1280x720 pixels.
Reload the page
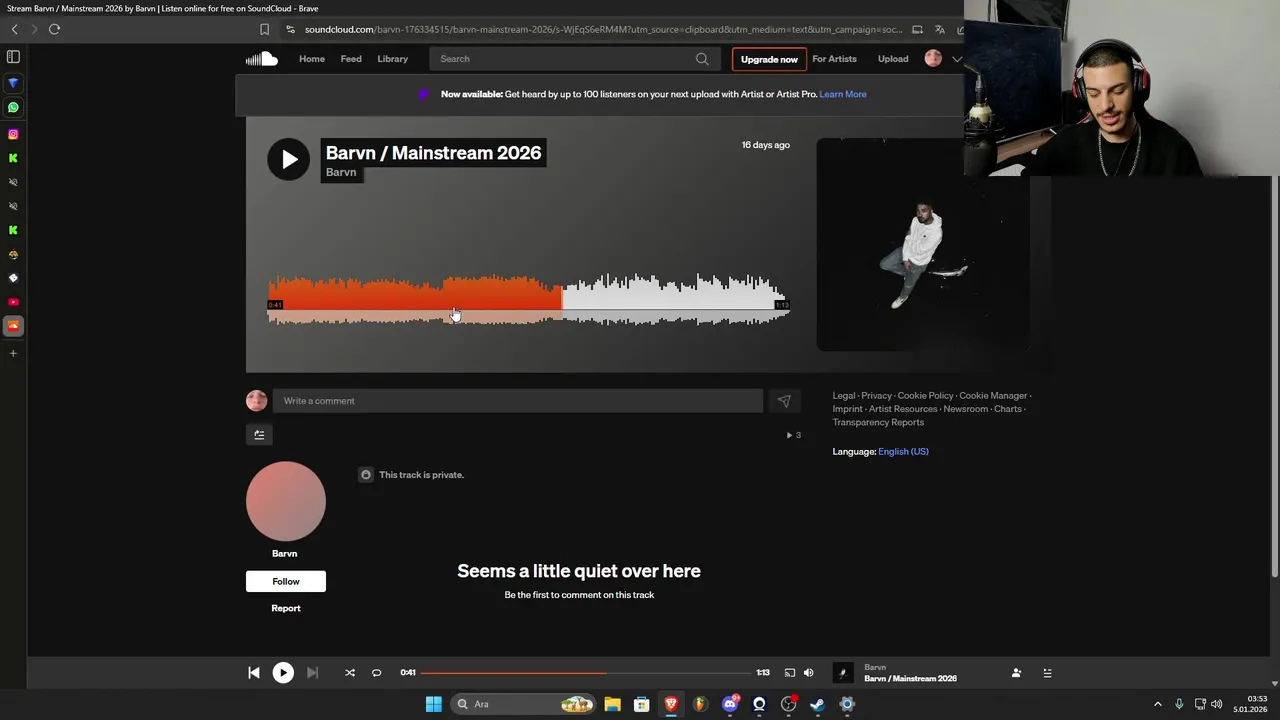[x=54, y=29]
